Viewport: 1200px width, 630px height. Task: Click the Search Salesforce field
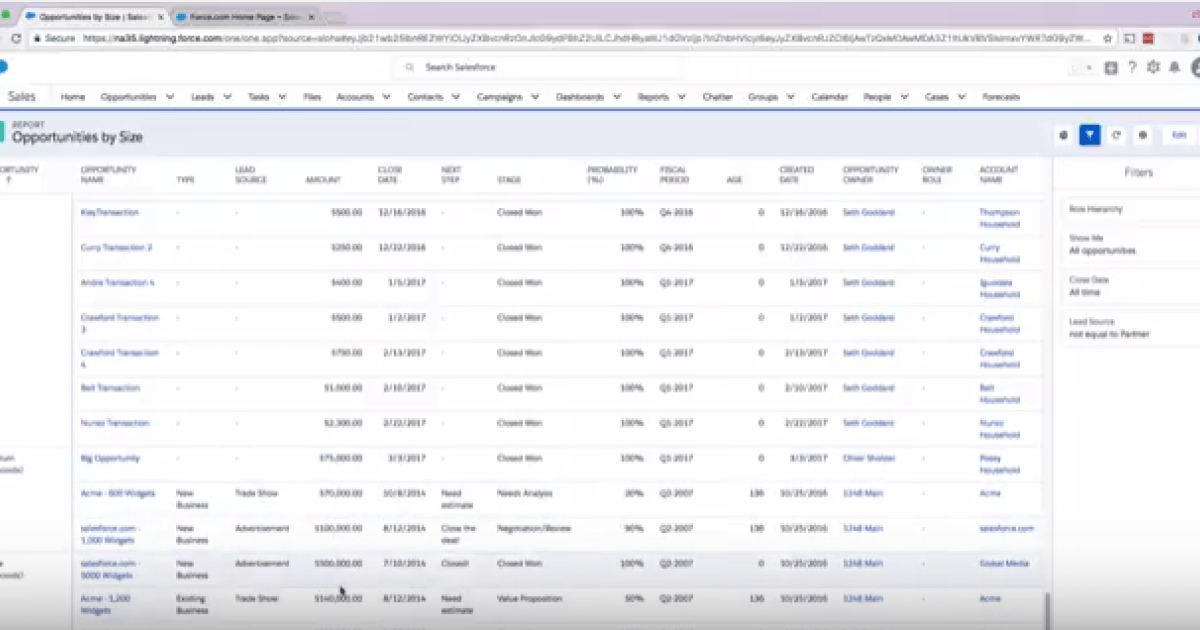pyautogui.click(x=538, y=67)
